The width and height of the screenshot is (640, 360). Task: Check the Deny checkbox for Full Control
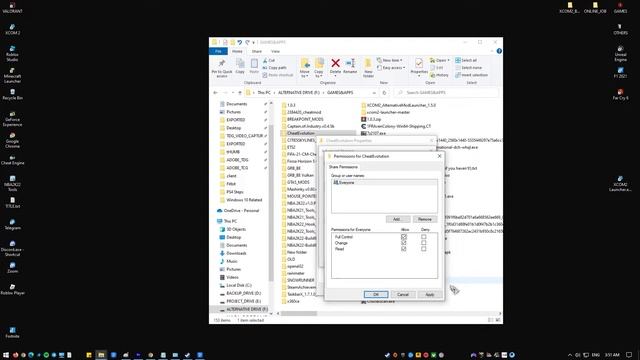tap(424, 237)
